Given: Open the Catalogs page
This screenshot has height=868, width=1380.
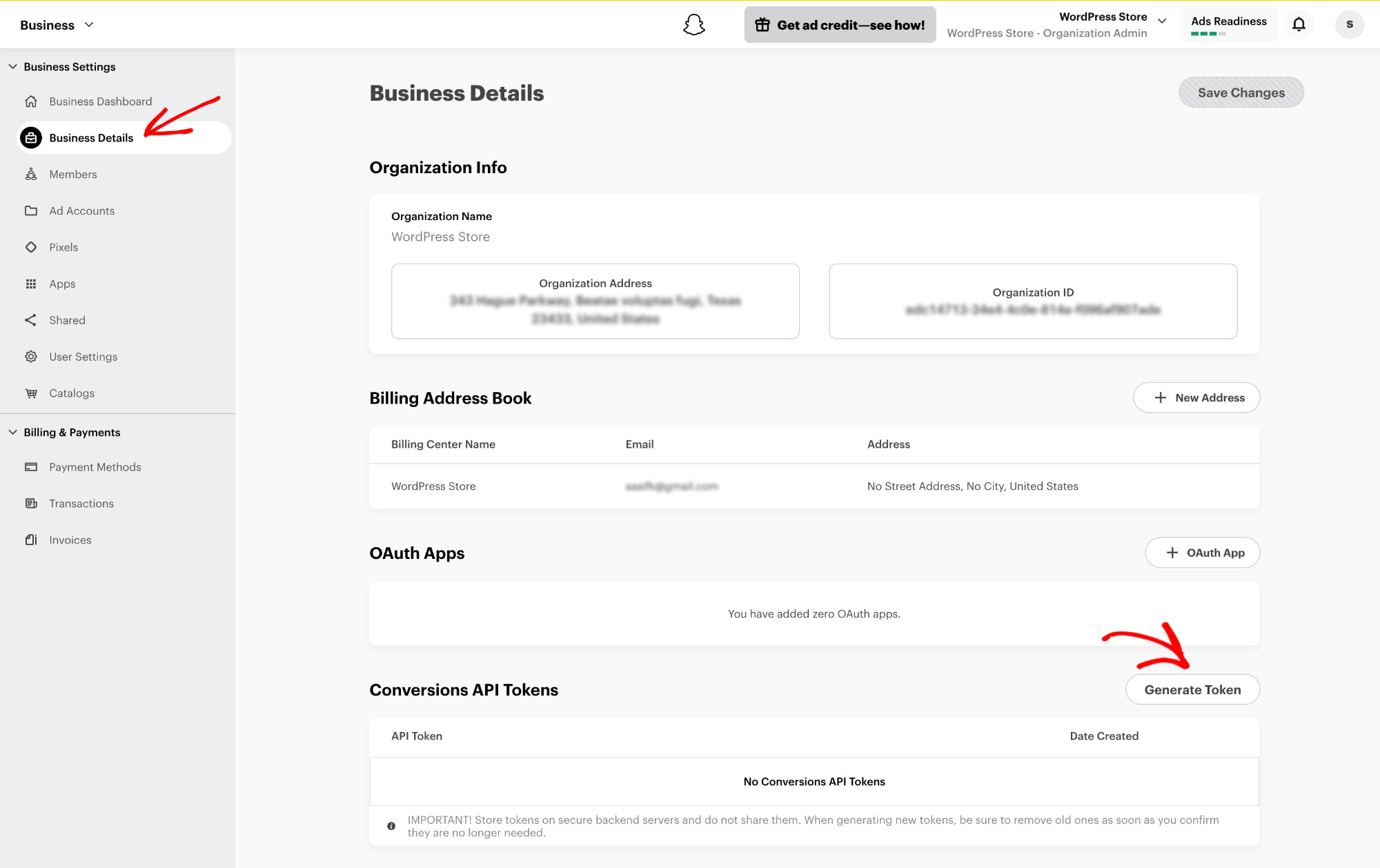Looking at the screenshot, I should click(72, 393).
